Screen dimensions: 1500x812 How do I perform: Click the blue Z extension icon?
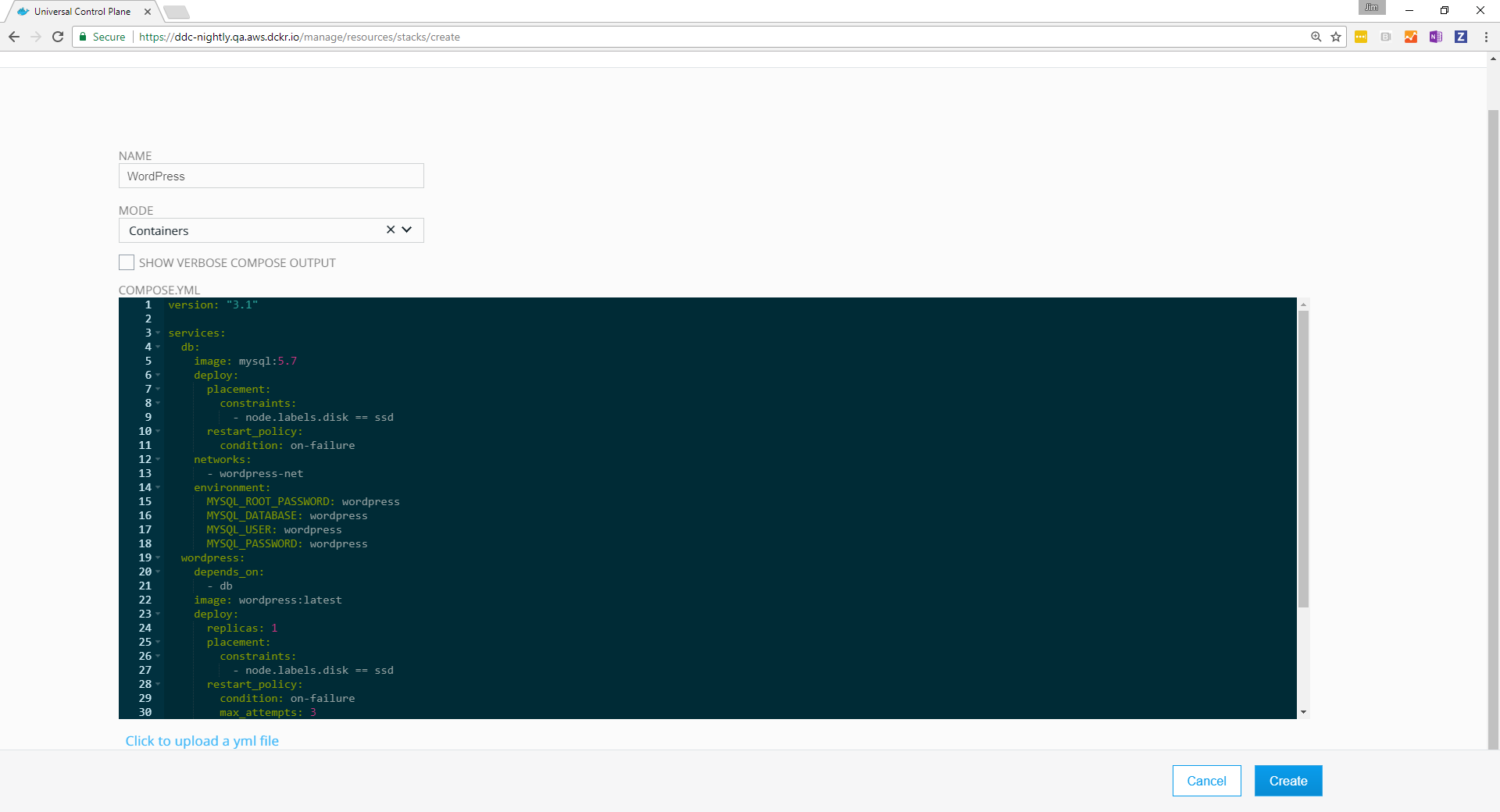1460,37
